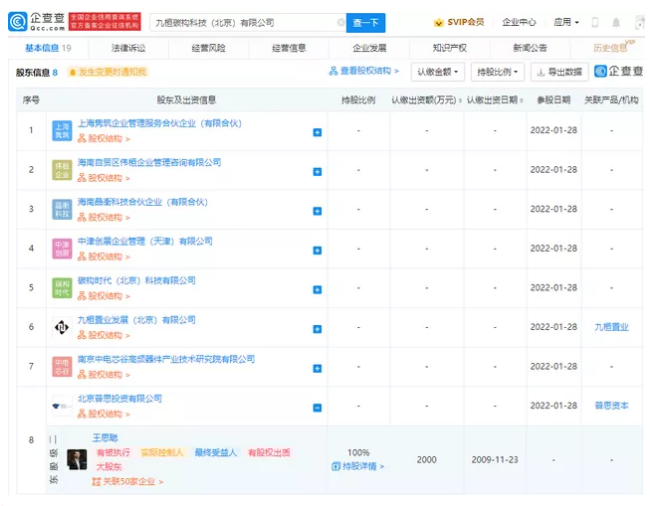Viewport: 650px width, 506px height.
Task: Switch to the 经营风险 tab
Action: [209, 48]
